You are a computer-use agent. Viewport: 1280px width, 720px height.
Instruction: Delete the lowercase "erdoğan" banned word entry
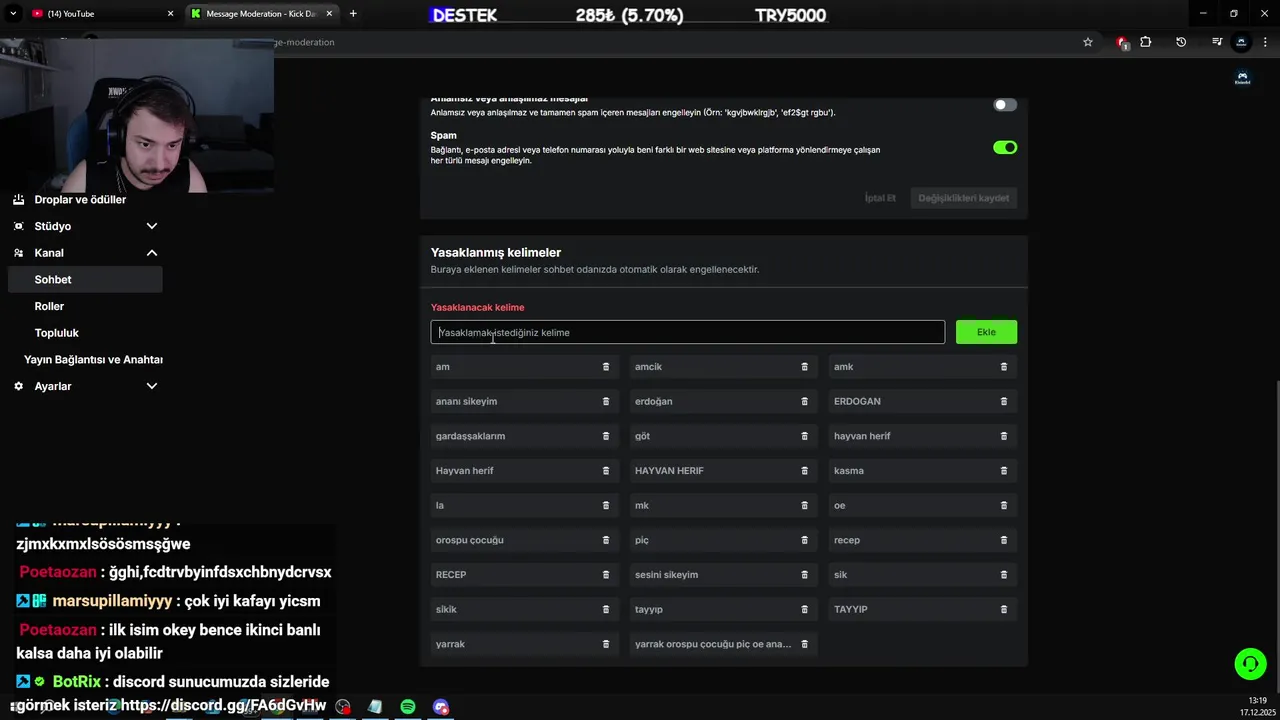(804, 401)
